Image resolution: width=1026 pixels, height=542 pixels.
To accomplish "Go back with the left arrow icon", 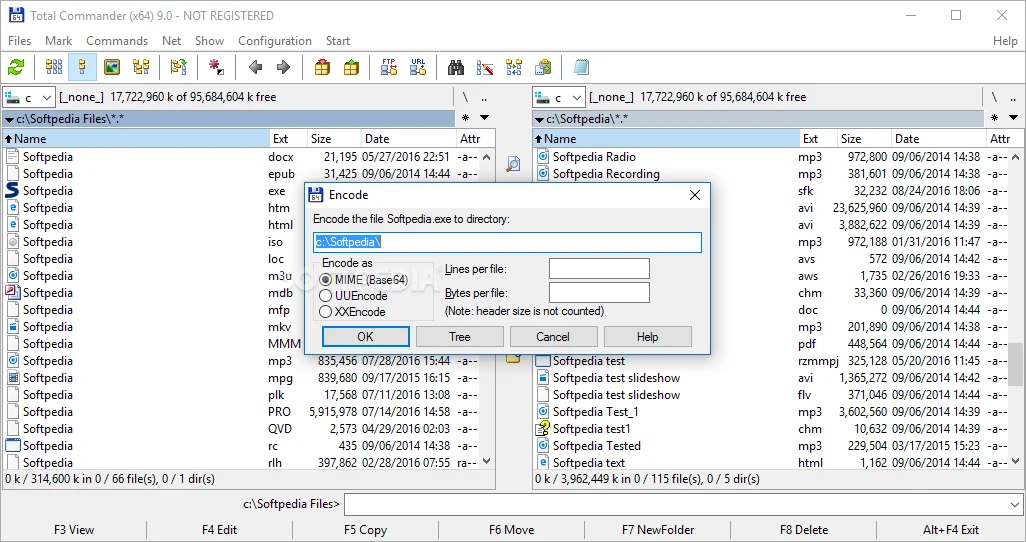I will [255, 67].
